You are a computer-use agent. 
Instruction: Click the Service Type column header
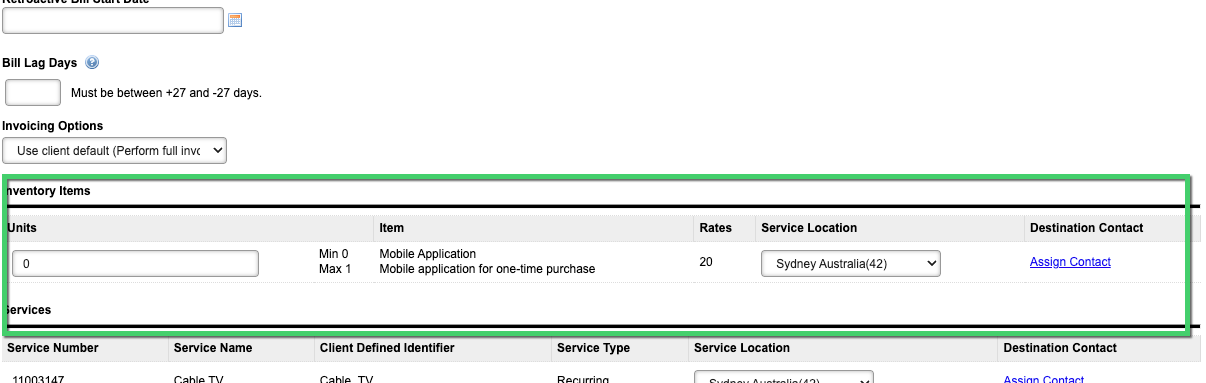[593, 348]
